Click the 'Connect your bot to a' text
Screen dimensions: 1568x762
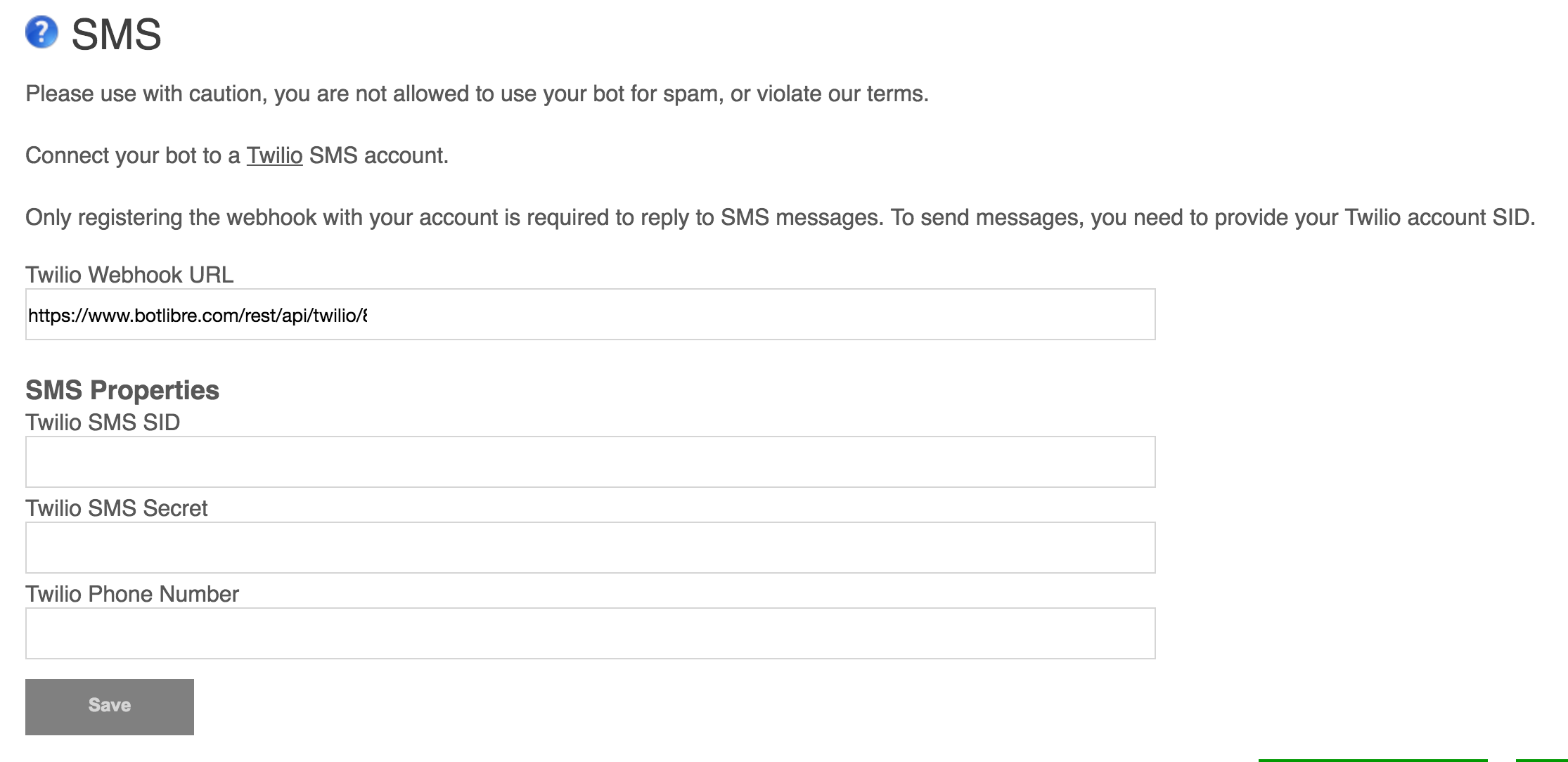click(x=132, y=155)
